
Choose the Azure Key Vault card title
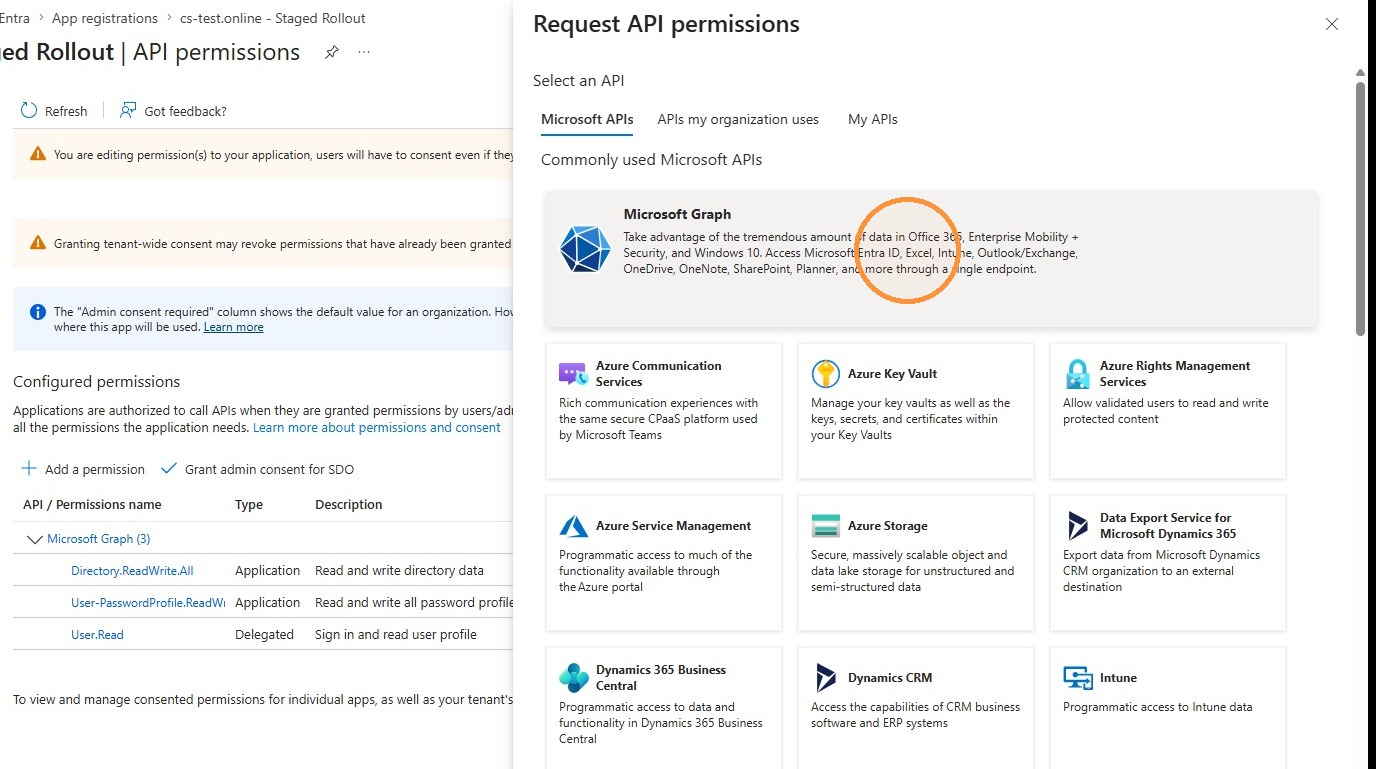pyautogui.click(x=892, y=374)
